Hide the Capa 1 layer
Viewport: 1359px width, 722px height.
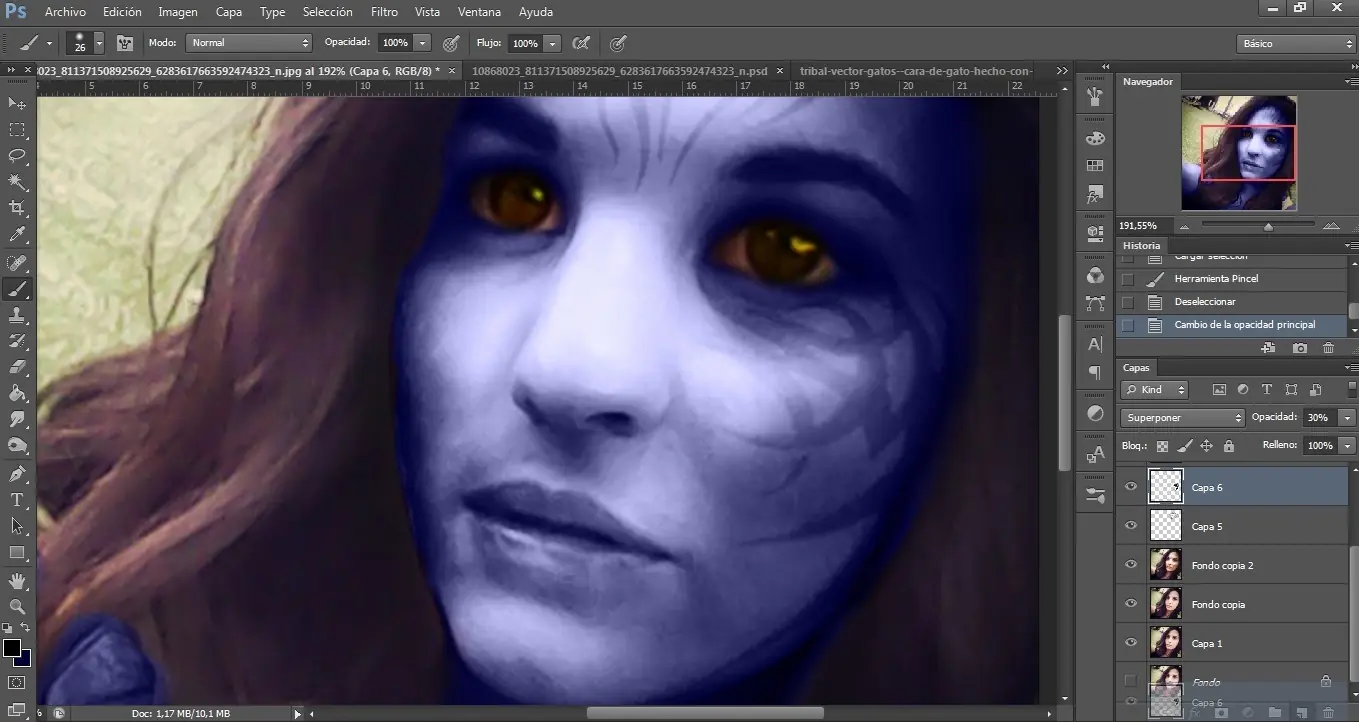coord(1131,643)
